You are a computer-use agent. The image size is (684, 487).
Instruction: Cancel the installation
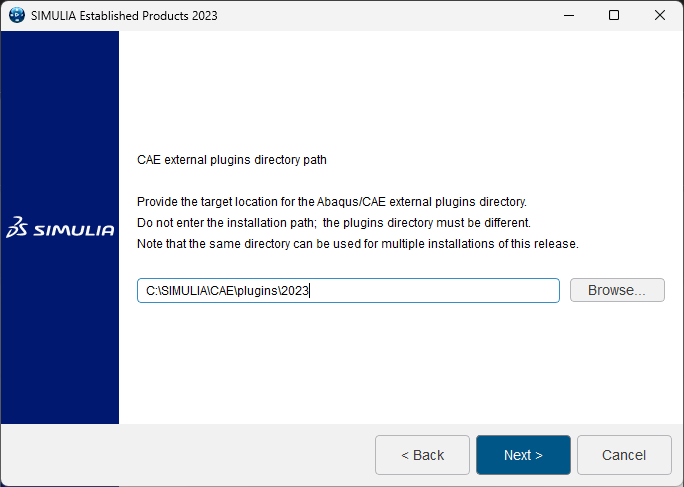(624, 455)
